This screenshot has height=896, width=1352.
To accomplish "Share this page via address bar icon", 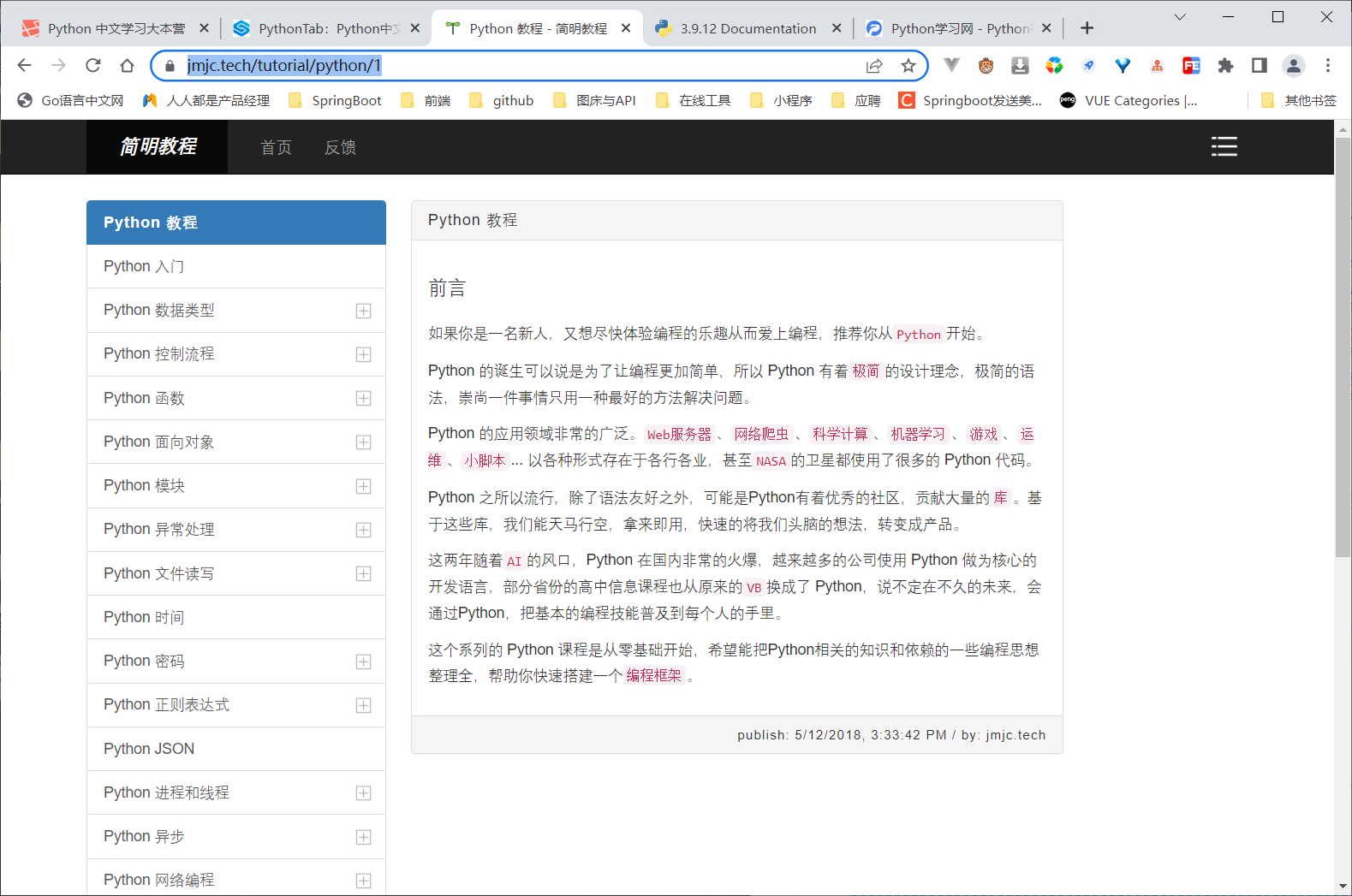I will click(874, 66).
